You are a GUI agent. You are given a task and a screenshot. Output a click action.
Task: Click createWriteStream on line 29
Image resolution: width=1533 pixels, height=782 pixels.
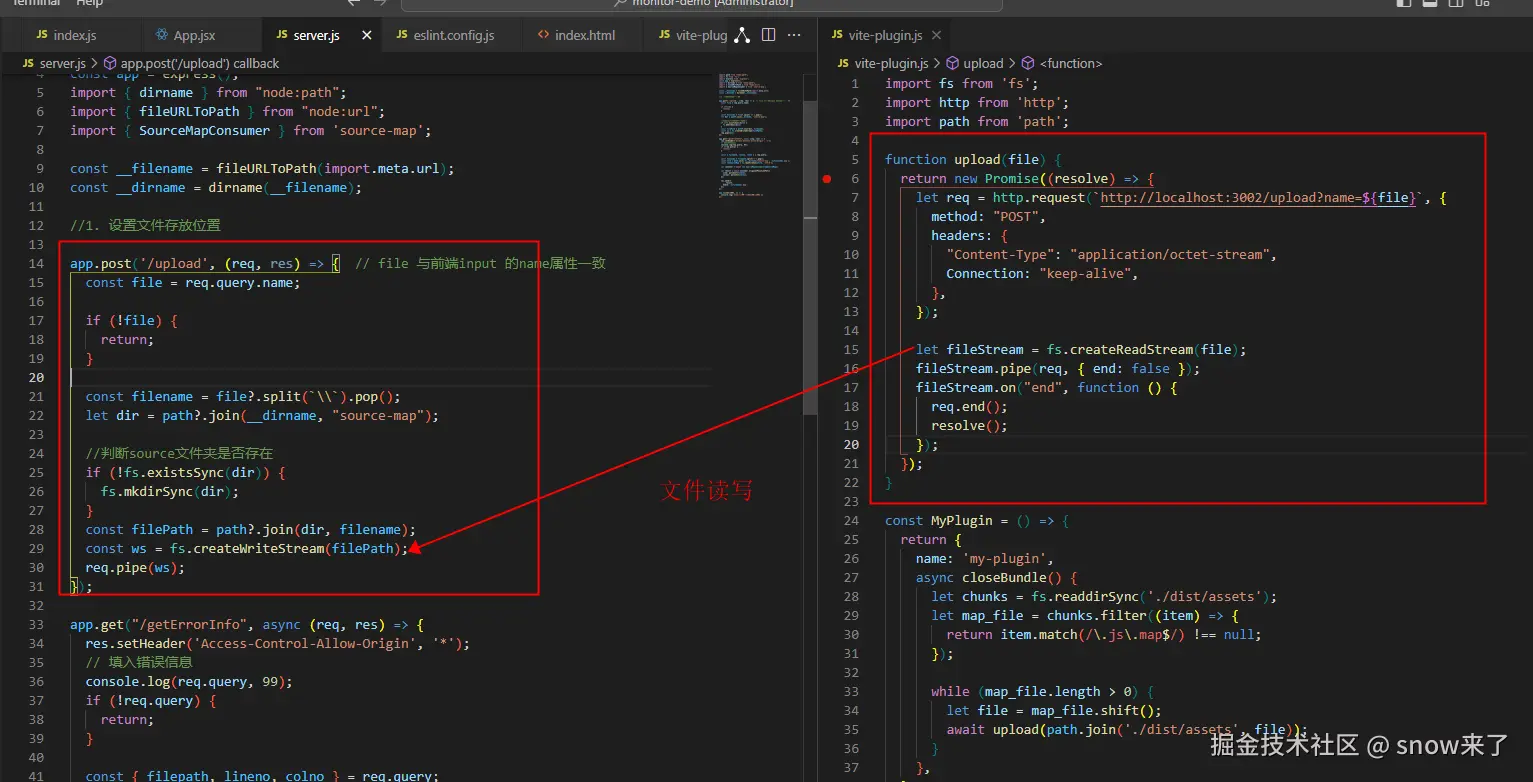260,549
